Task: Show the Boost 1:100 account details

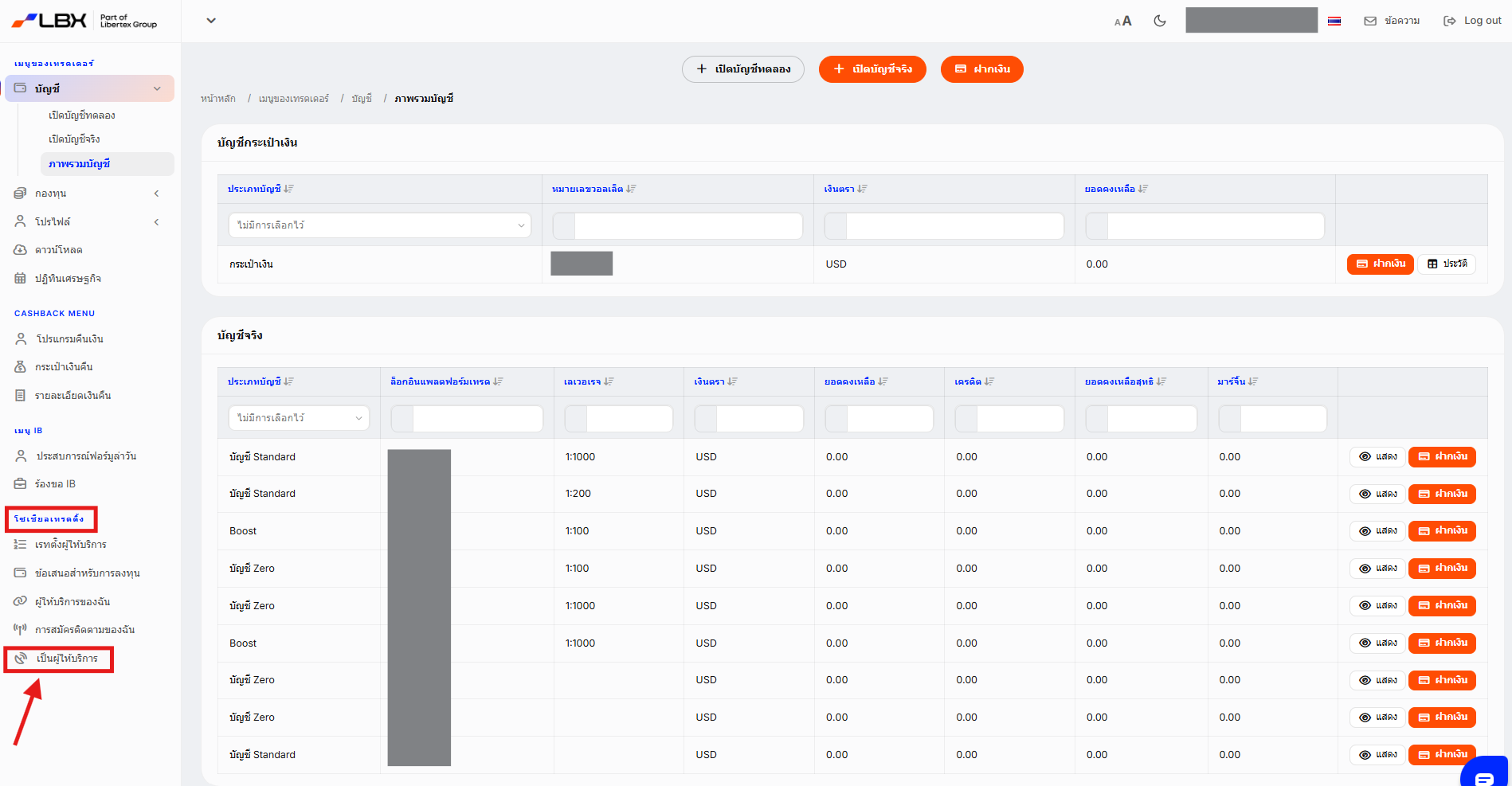Action: (1377, 531)
